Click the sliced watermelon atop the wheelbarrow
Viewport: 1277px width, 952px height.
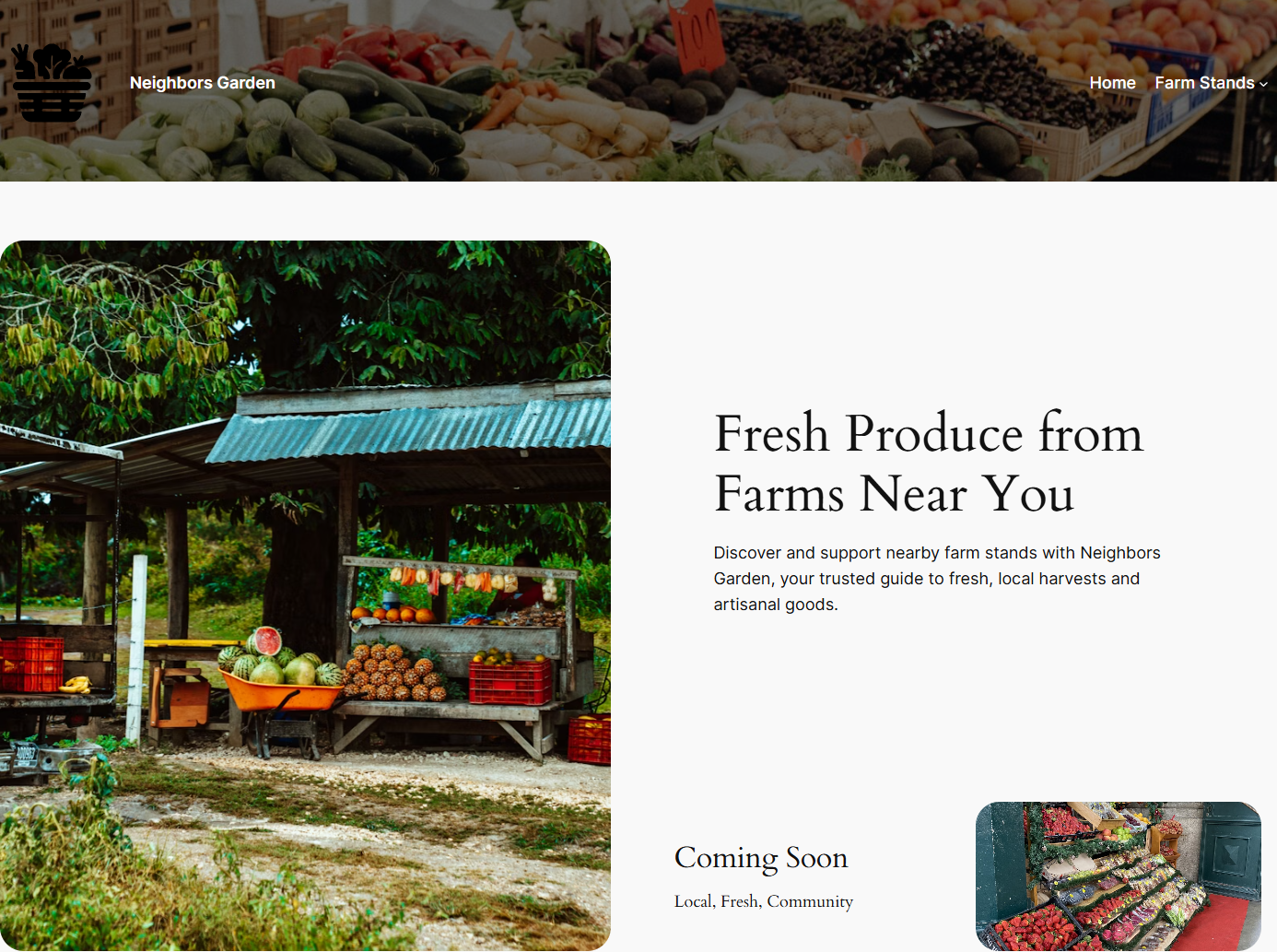(266, 641)
